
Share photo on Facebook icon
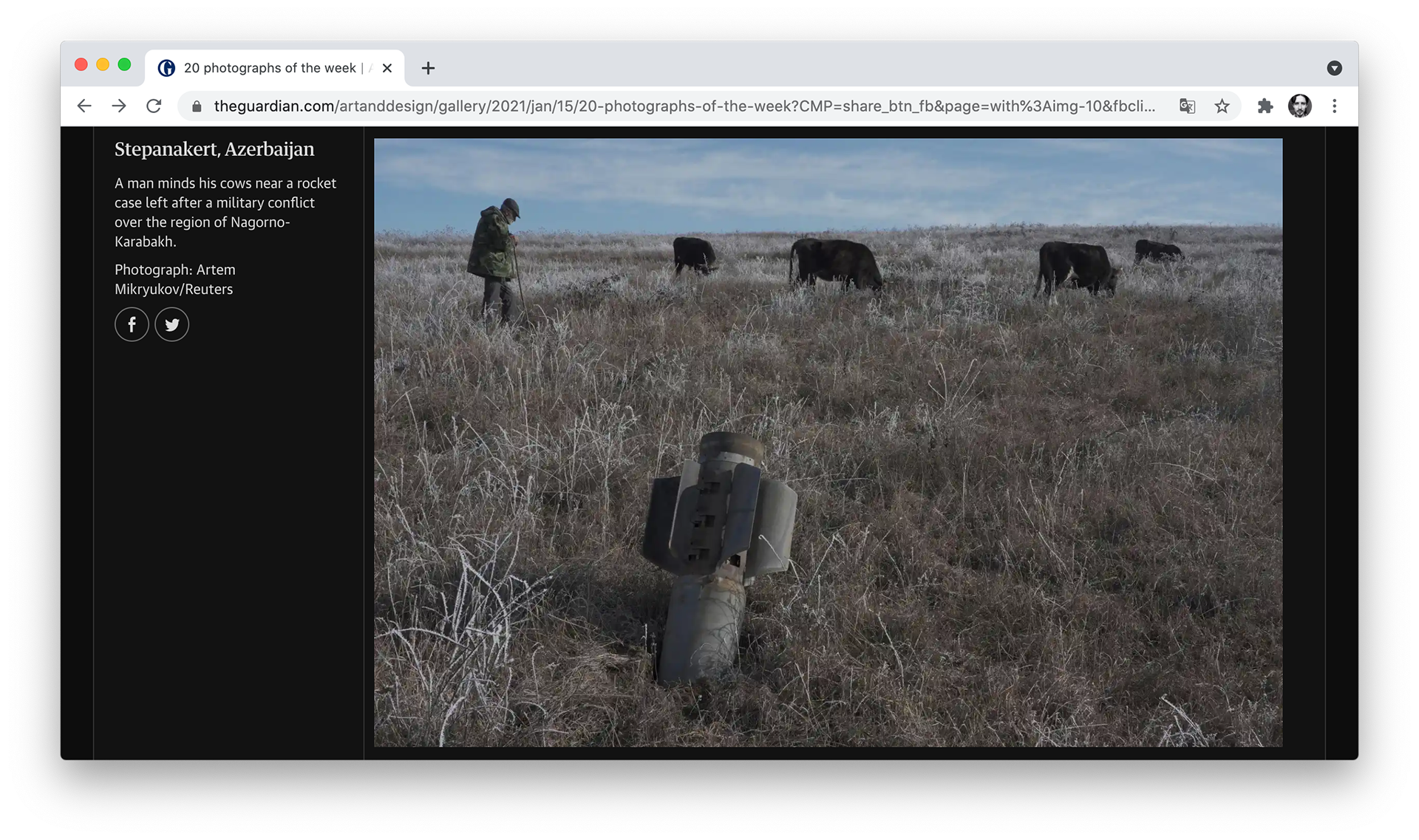coord(132,324)
